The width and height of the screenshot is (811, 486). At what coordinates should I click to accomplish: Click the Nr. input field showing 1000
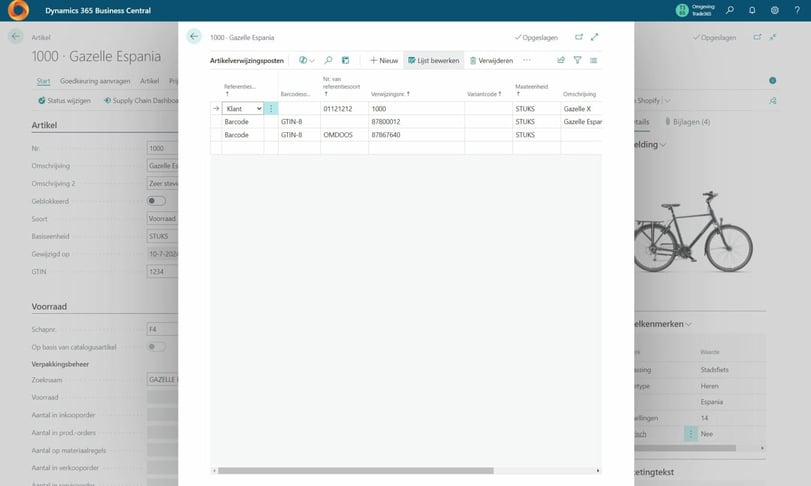(162, 148)
